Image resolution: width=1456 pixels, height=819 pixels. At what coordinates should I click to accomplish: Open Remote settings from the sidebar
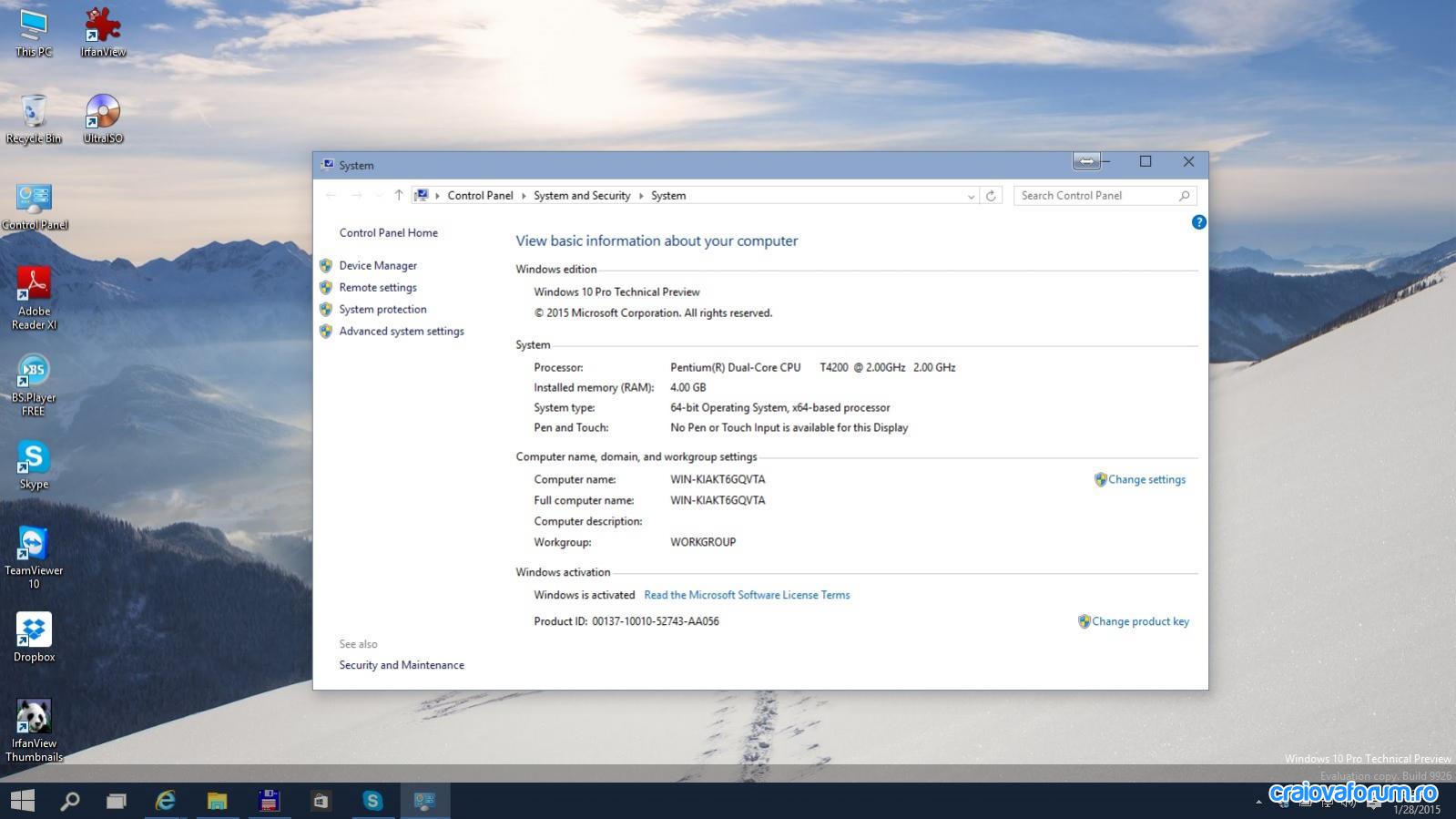click(378, 287)
